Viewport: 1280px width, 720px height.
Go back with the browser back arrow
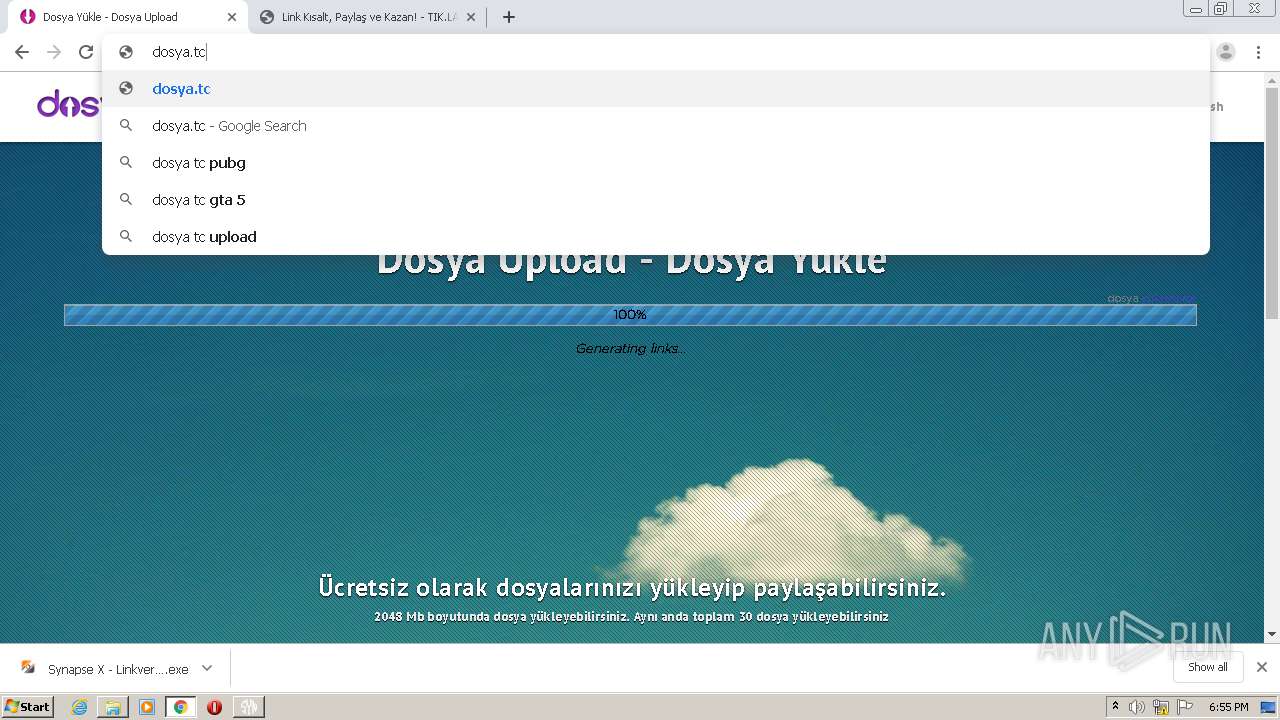22,52
